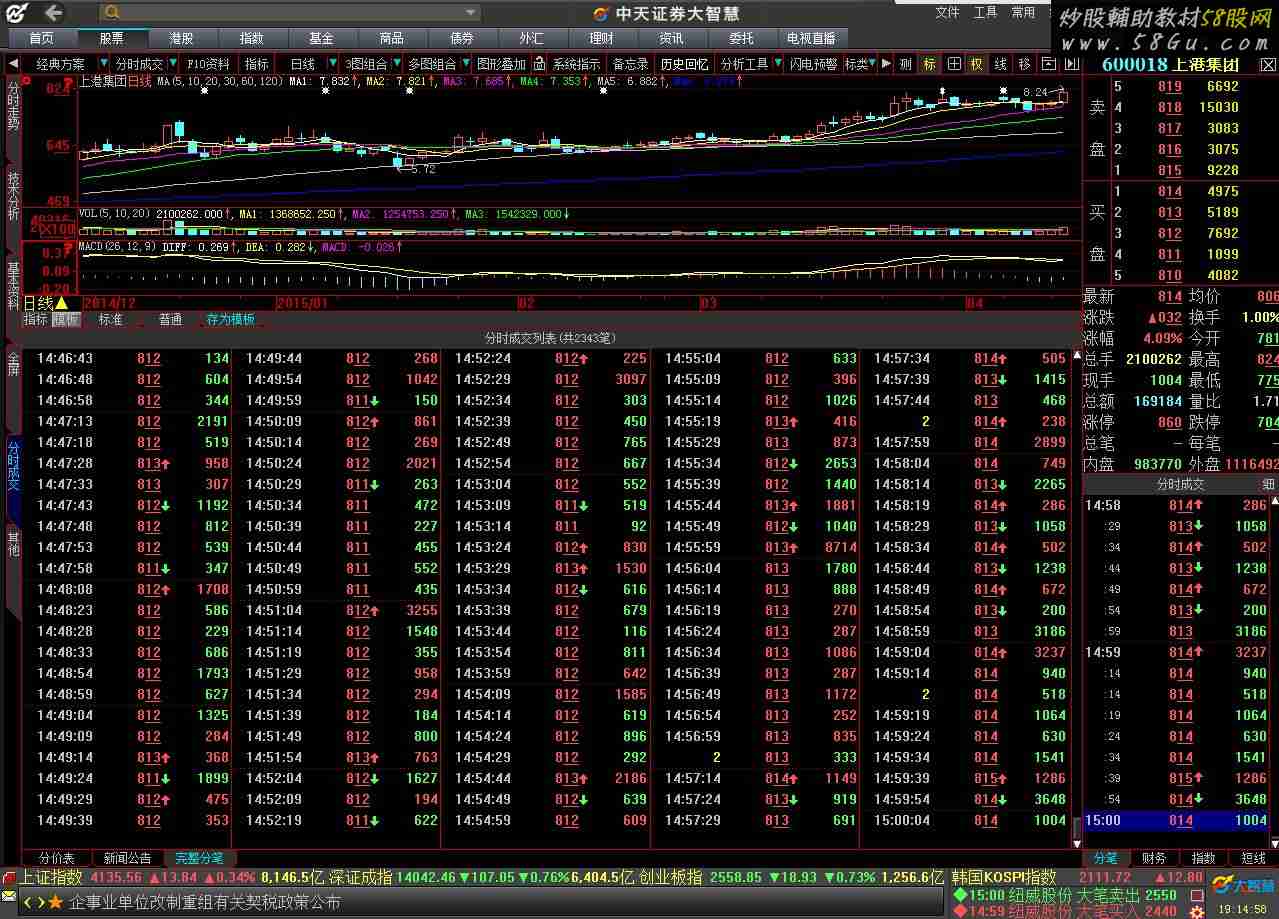Open the 其他 side tab
Viewport: 1279px width, 919px height.
13,544
